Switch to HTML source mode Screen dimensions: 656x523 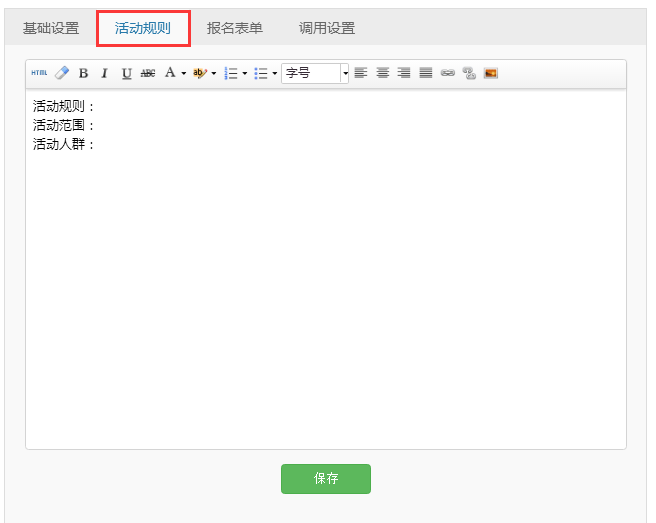coord(39,73)
